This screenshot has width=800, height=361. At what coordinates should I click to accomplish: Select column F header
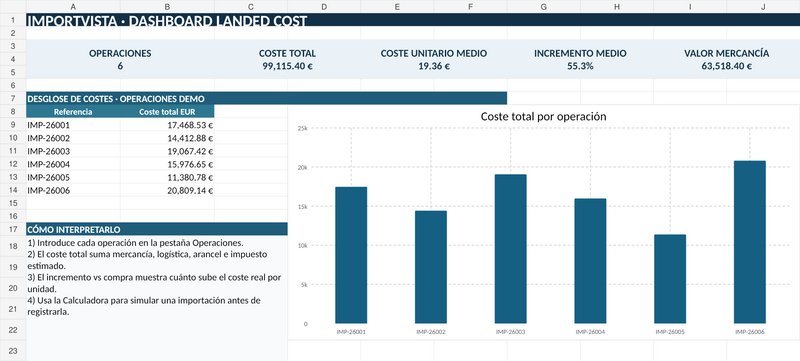(470, 6)
